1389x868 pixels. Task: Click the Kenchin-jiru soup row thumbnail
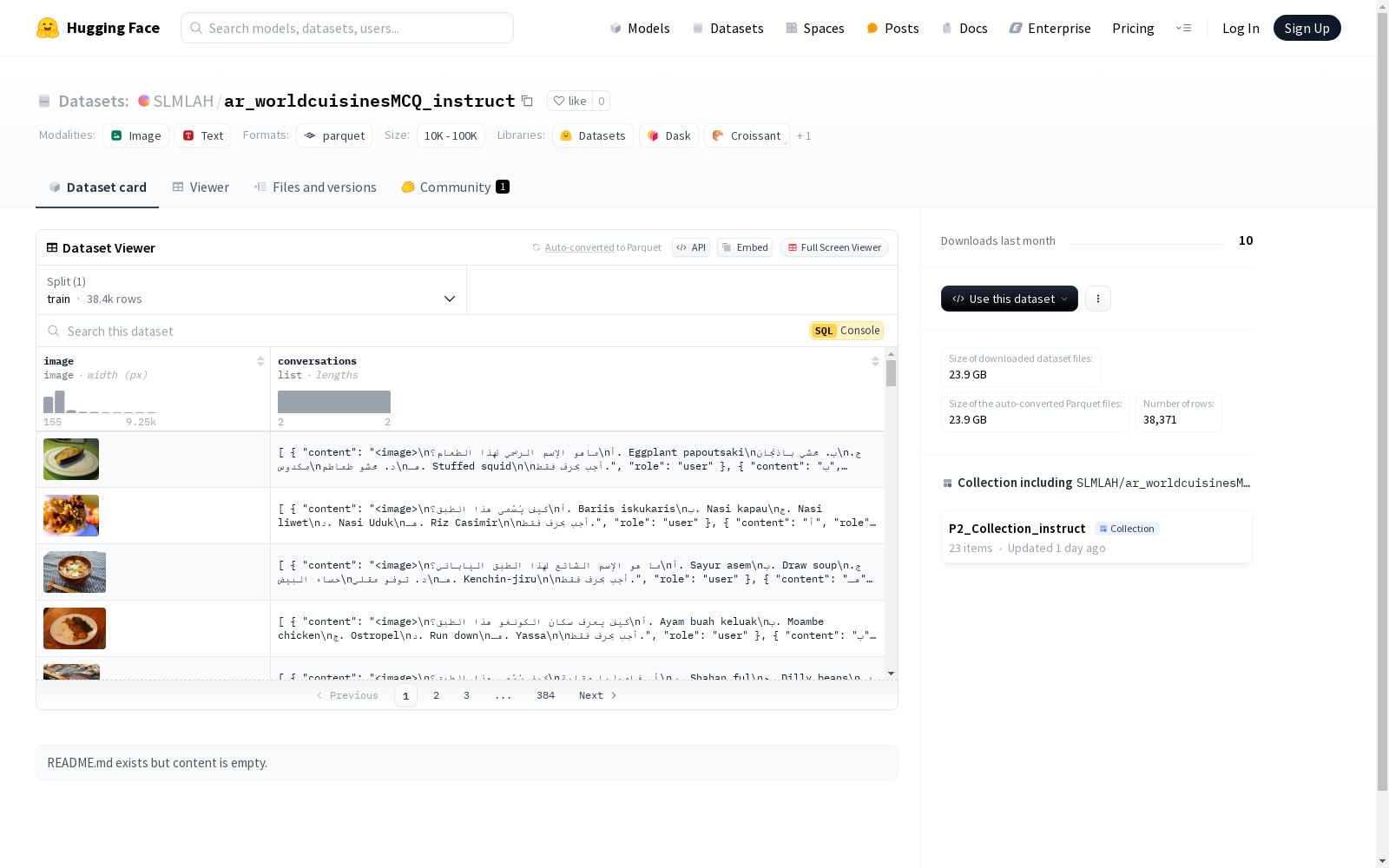tap(75, 572)
